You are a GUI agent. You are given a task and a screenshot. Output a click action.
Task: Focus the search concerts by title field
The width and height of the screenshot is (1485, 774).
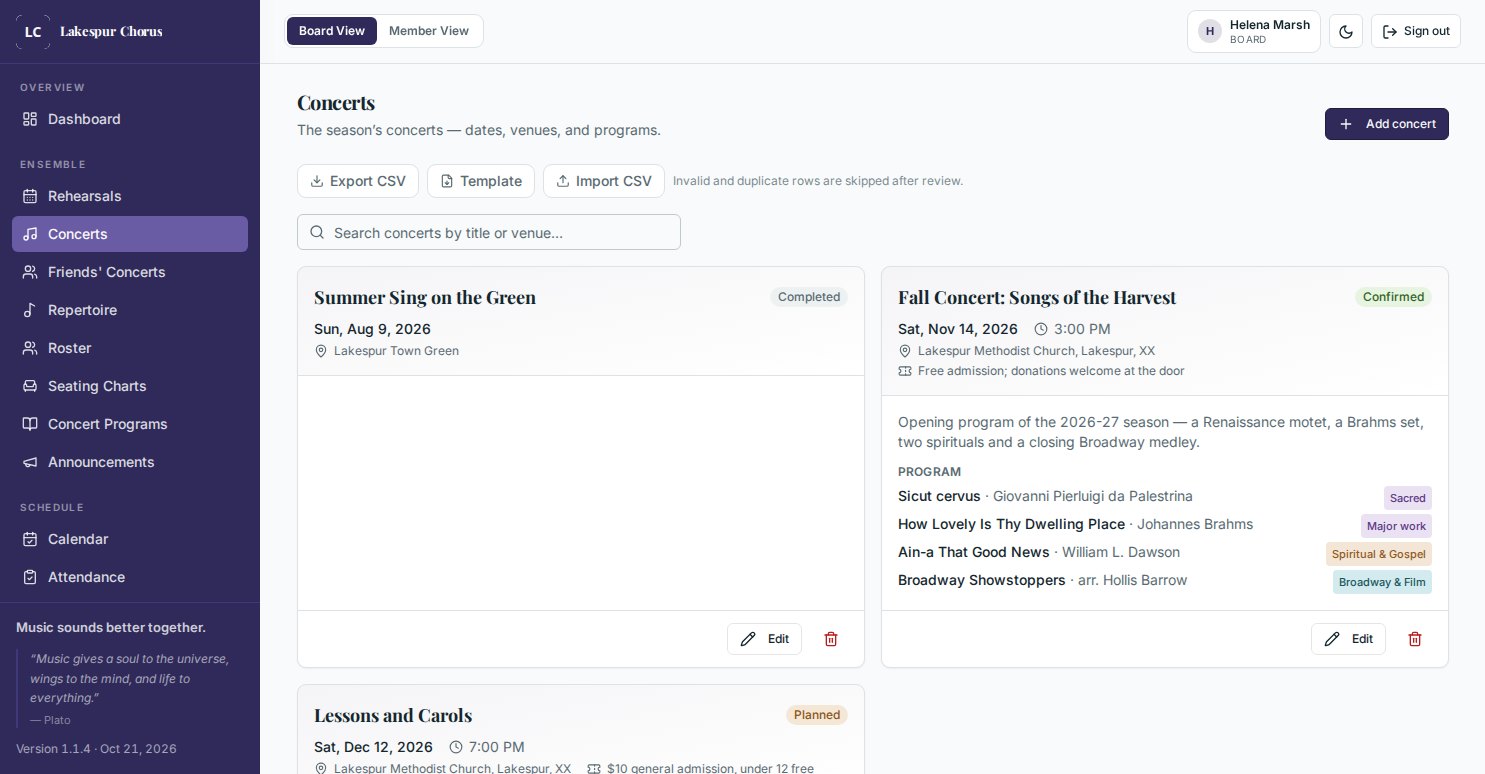pos(489,232)
